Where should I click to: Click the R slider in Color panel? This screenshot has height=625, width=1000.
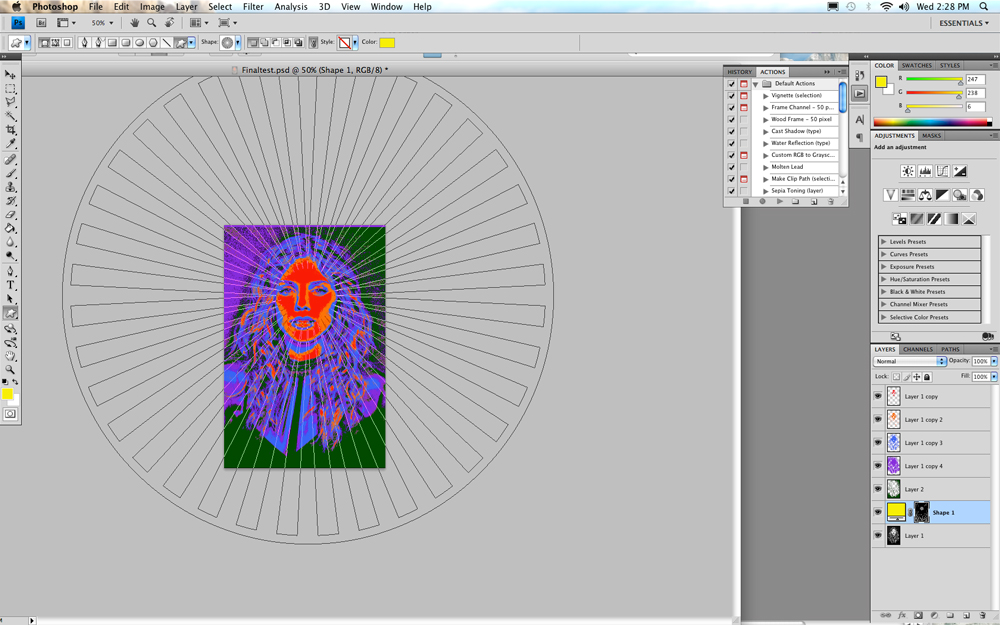click(x=934, y=79)
